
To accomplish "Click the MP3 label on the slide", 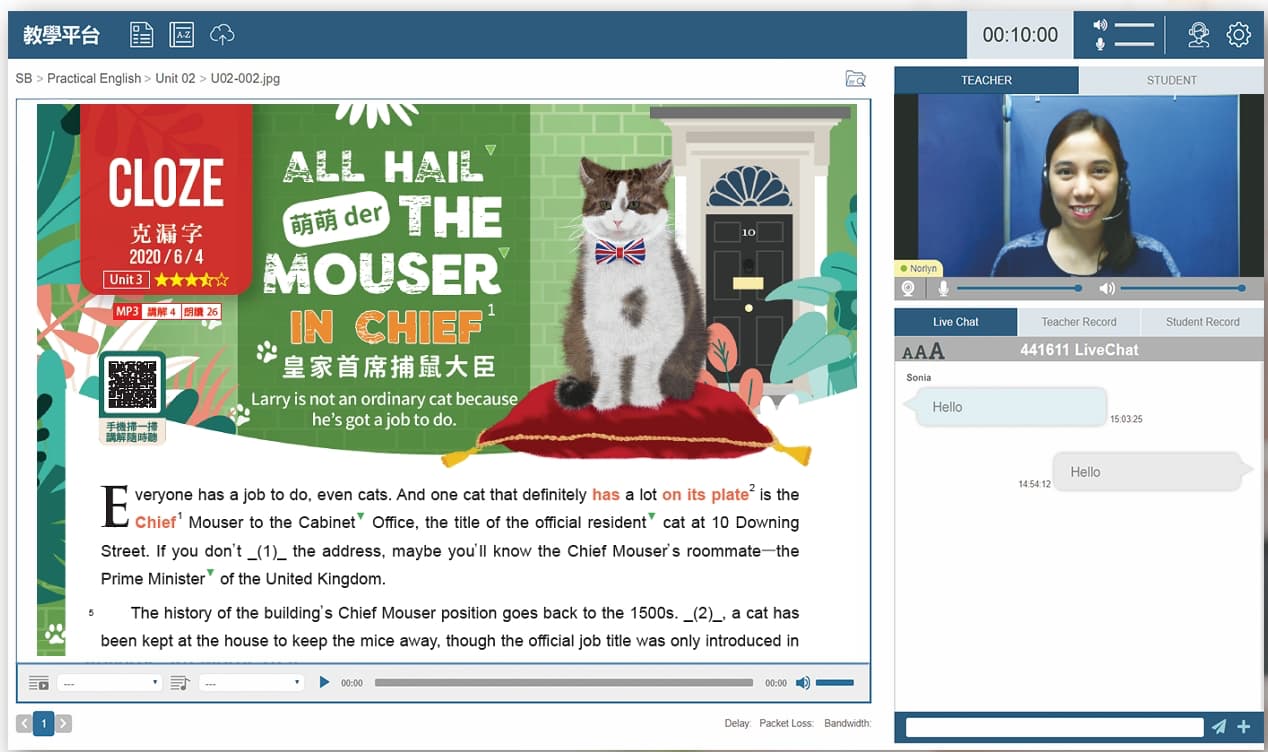I will pyautogui.click(x=127, y=312).
